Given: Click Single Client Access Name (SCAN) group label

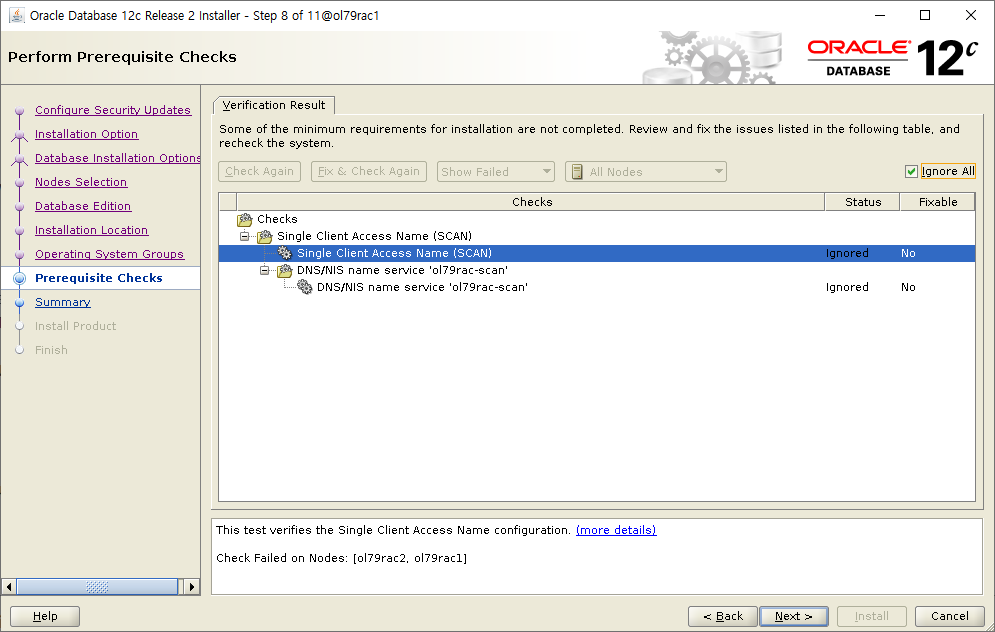Looking at the screenshot, I should [x=374, y=236].
